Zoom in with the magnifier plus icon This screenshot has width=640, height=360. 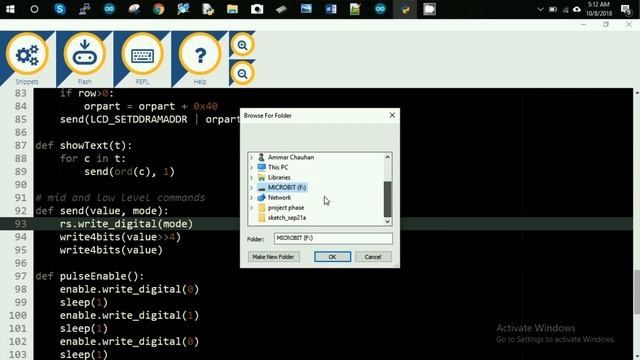[x=242, y=45]
